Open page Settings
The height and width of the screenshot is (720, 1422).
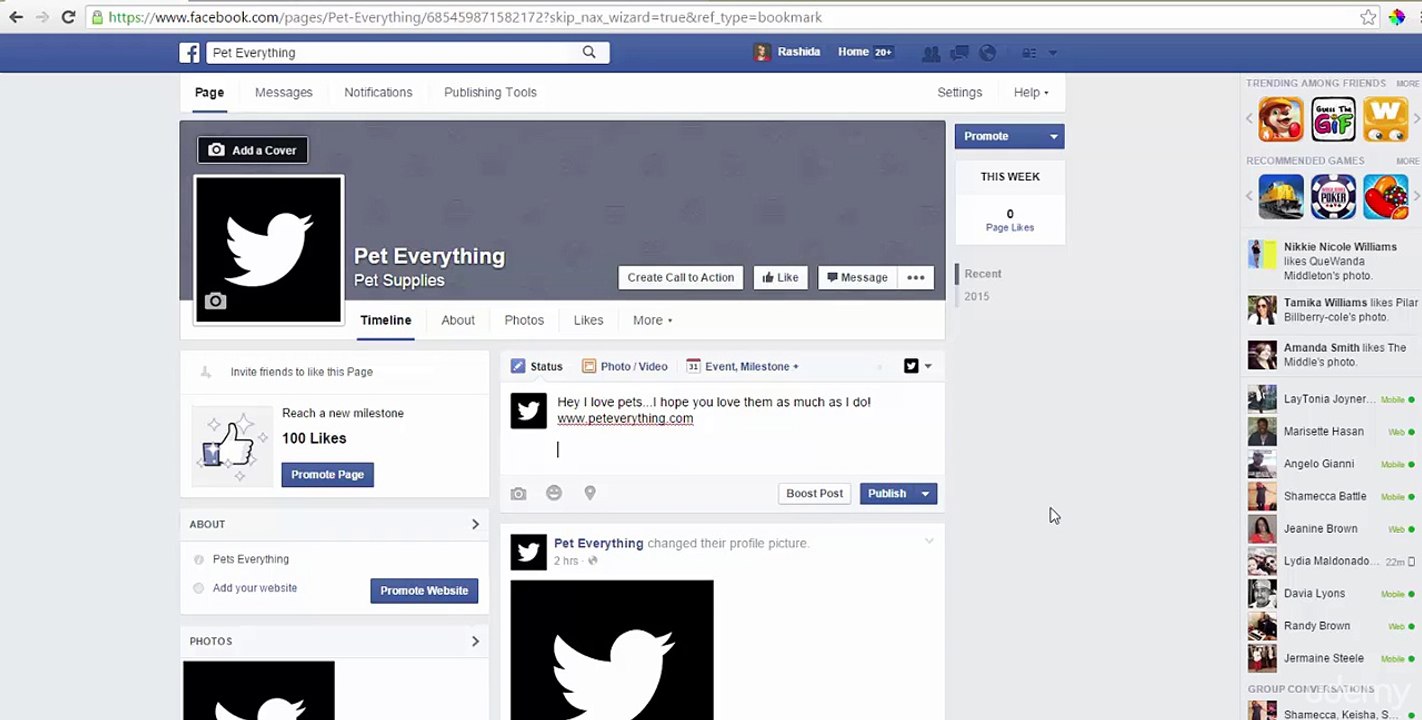[960, 92]
